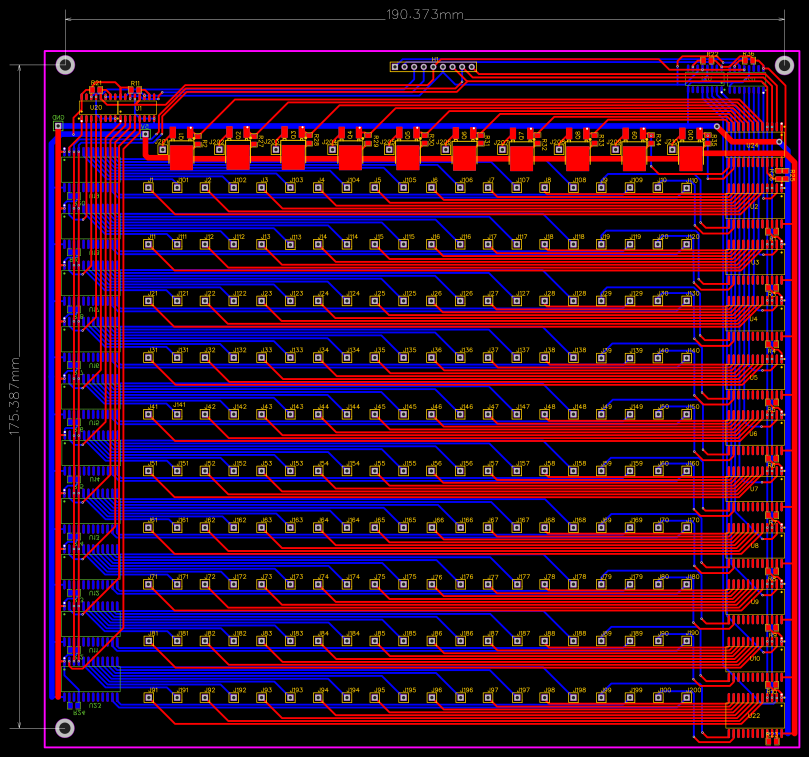Click resistor R25 on the right board edge

[x=782, y=175]
